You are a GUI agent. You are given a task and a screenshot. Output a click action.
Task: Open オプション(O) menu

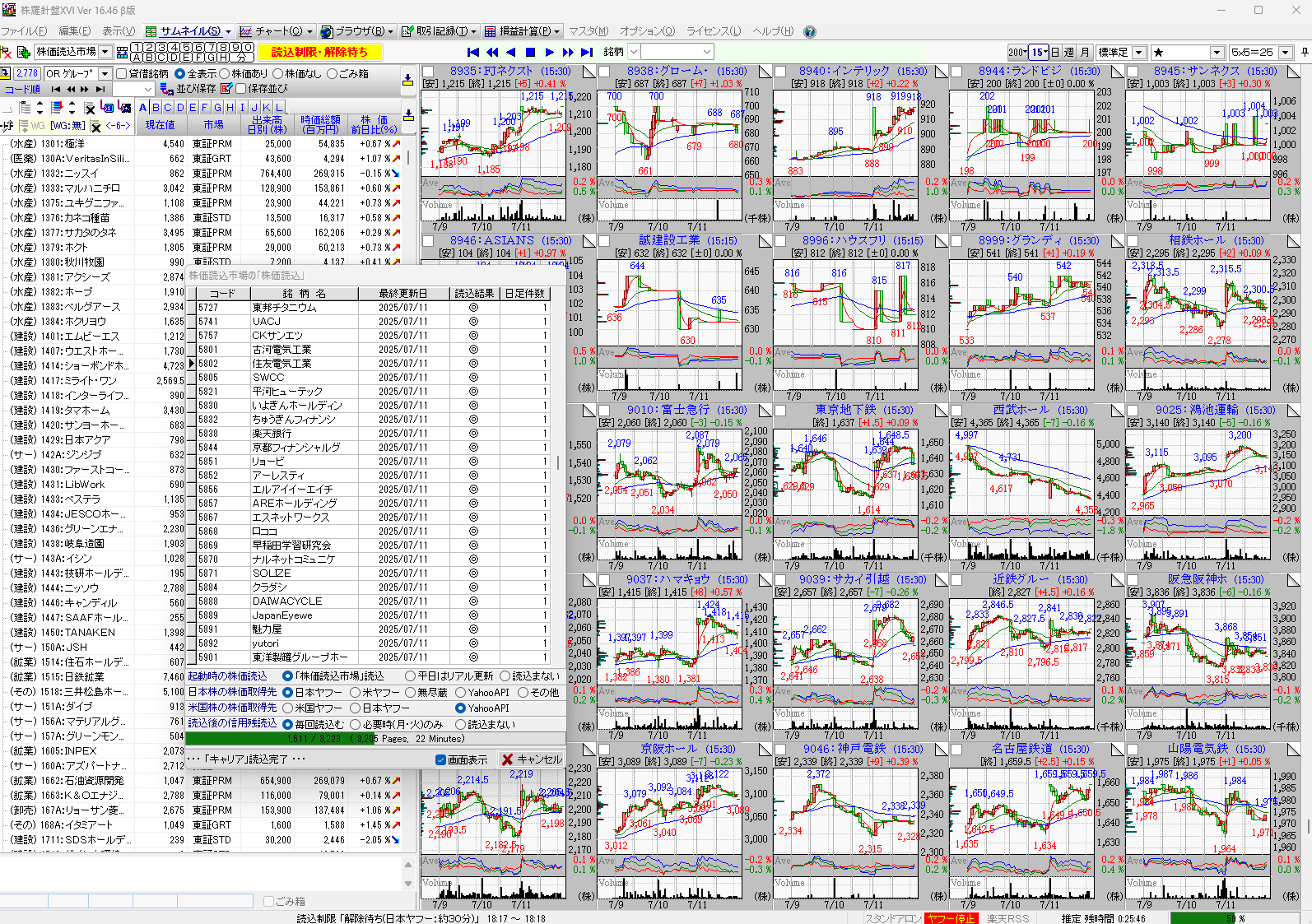(x=647, y=31)
